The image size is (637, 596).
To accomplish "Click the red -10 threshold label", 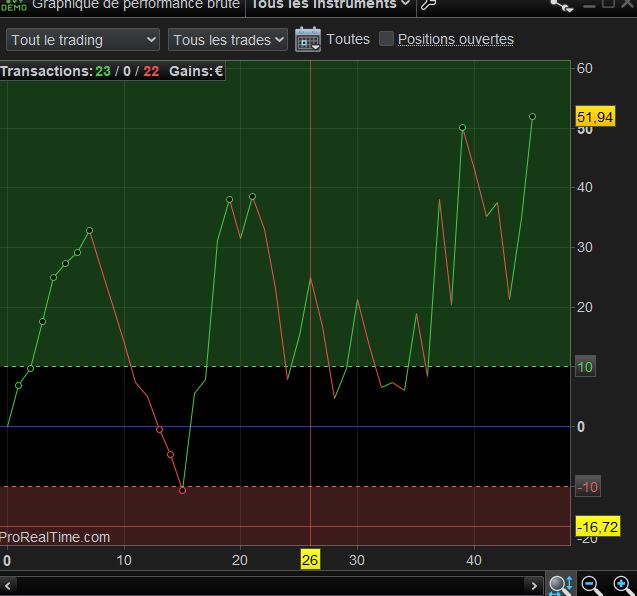I will point(587,486).
